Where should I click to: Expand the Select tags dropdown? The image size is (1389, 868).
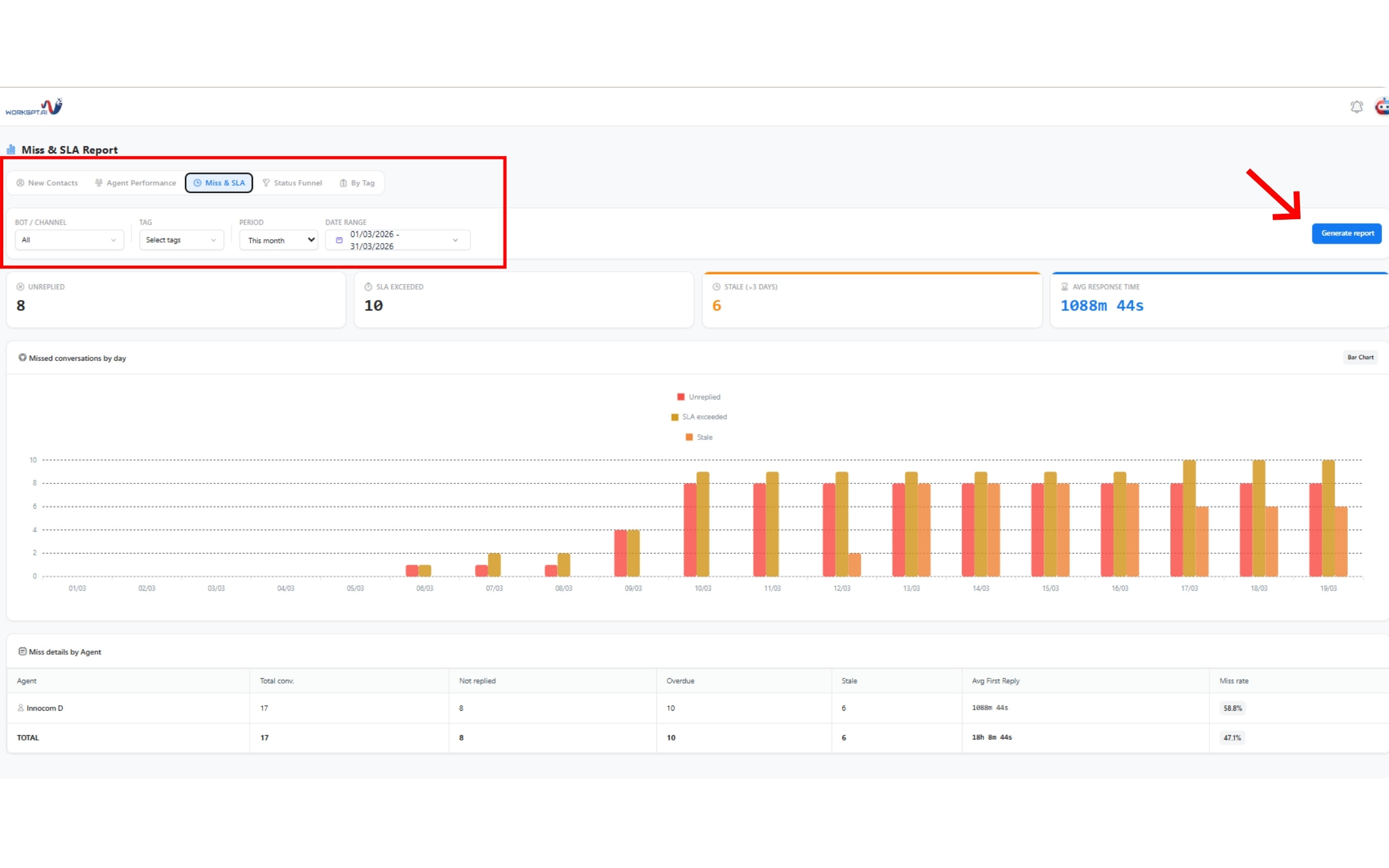181,240
